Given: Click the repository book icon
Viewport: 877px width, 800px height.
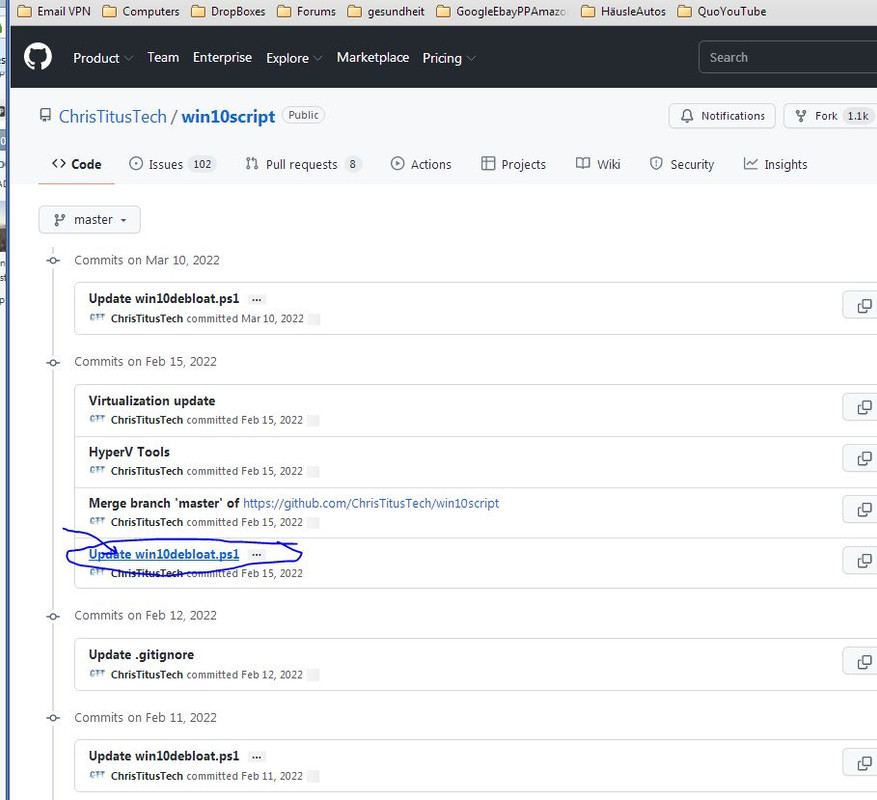Looking at the screenshot, I should pos(45,116).
